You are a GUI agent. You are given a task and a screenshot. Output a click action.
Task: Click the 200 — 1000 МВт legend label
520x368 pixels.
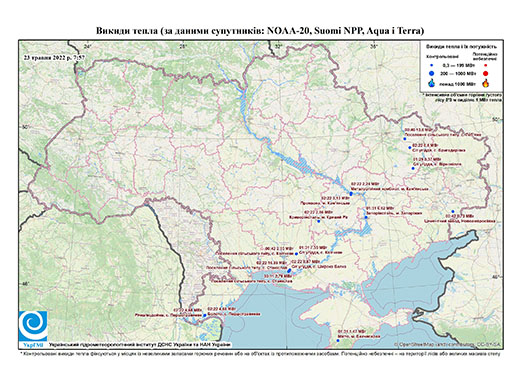point(458,73)
